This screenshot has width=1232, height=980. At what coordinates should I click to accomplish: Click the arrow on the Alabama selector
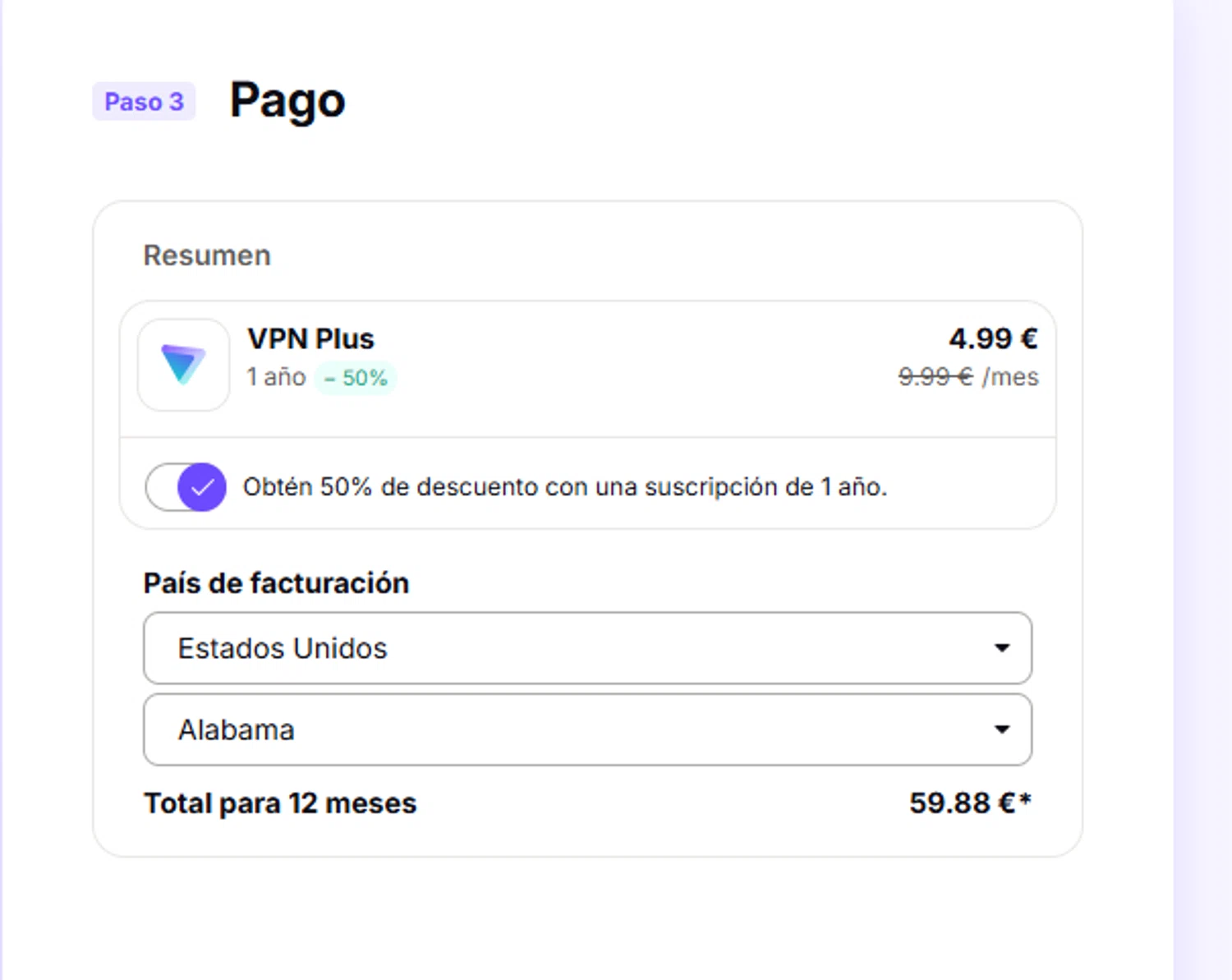(1001, 729)
